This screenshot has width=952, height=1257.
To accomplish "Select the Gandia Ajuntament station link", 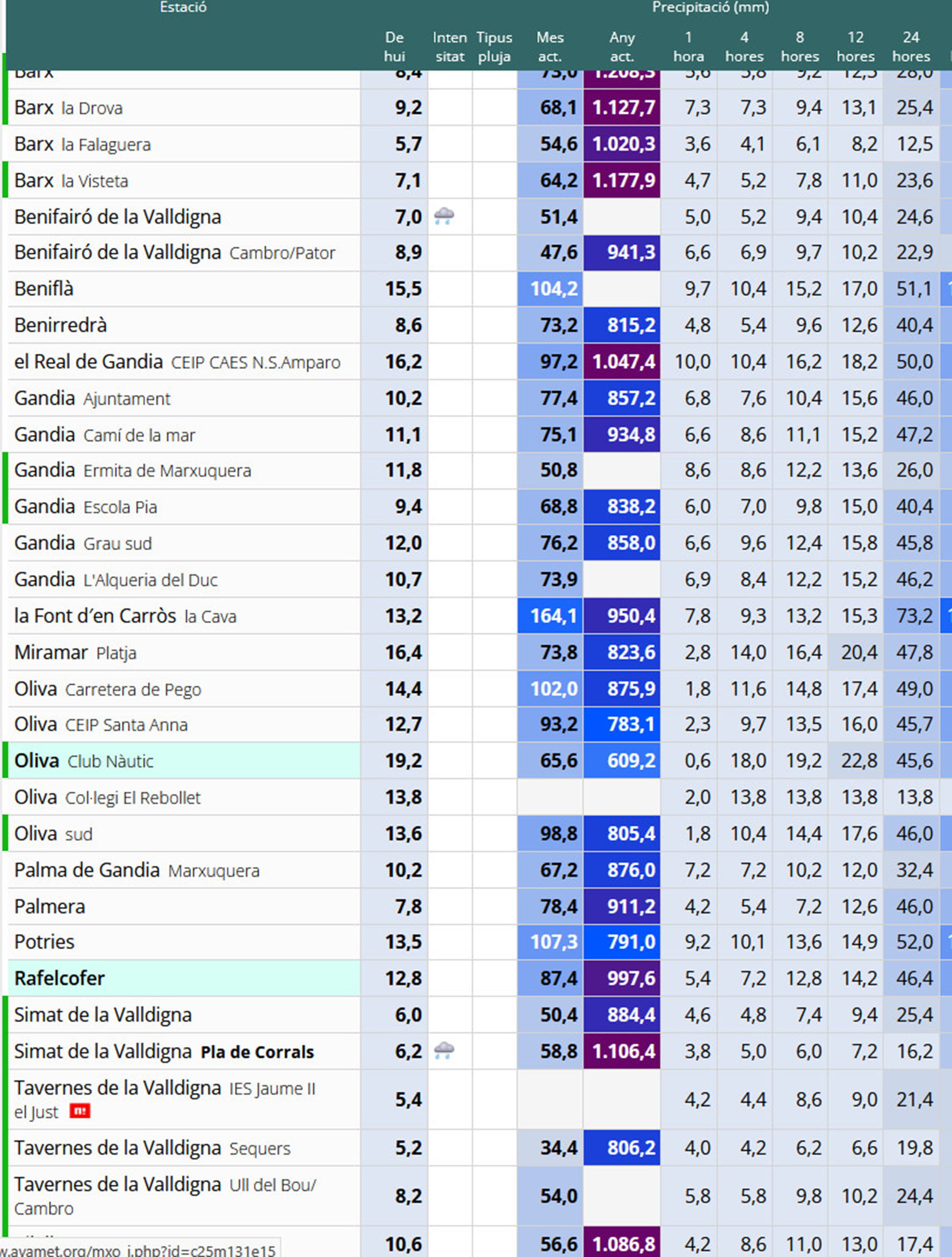I will tap(92, 398).
